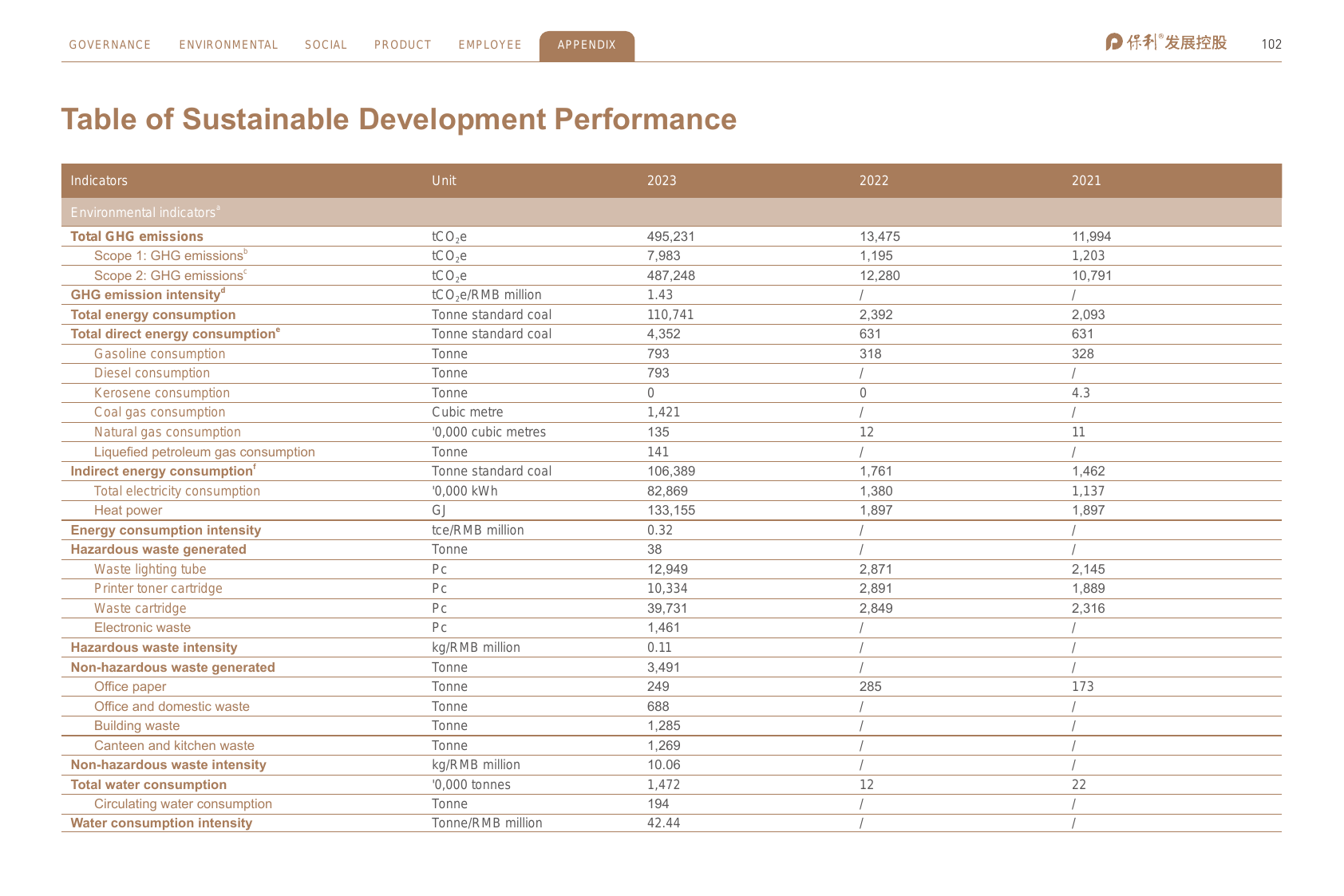Click 'Total GHG emissions' row label
Image resolution: width=1344 pixels, height=896 pixels.
pos(136,236)
